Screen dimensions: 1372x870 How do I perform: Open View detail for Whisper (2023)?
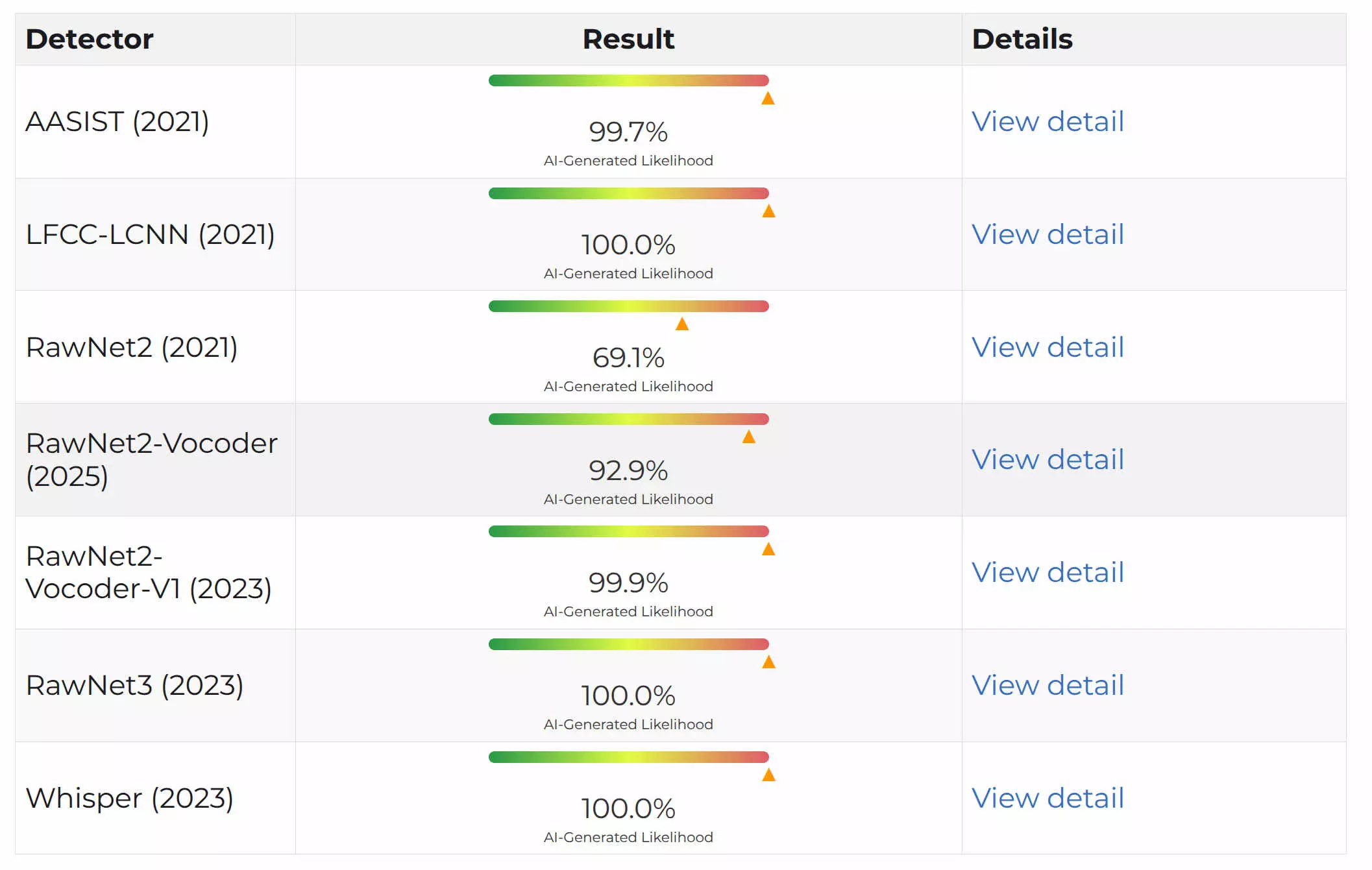(x=1047, y=798)
